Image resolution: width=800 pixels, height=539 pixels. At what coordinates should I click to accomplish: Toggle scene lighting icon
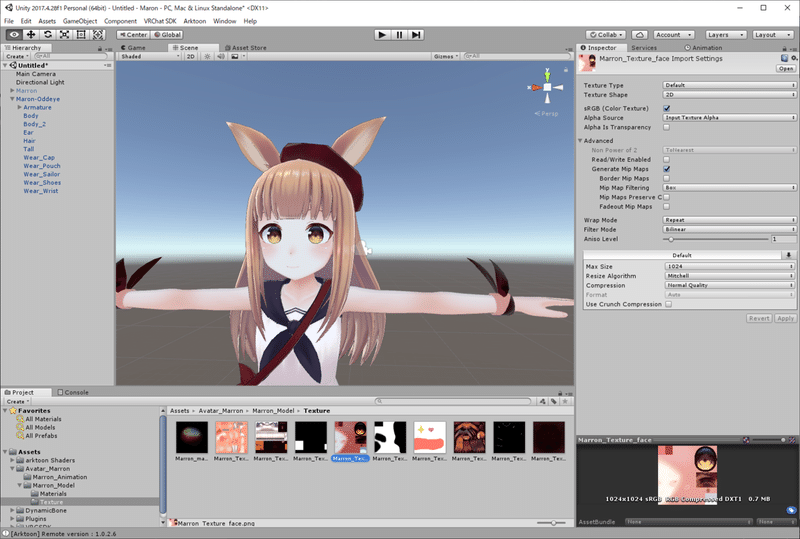[x=207, y=56]
